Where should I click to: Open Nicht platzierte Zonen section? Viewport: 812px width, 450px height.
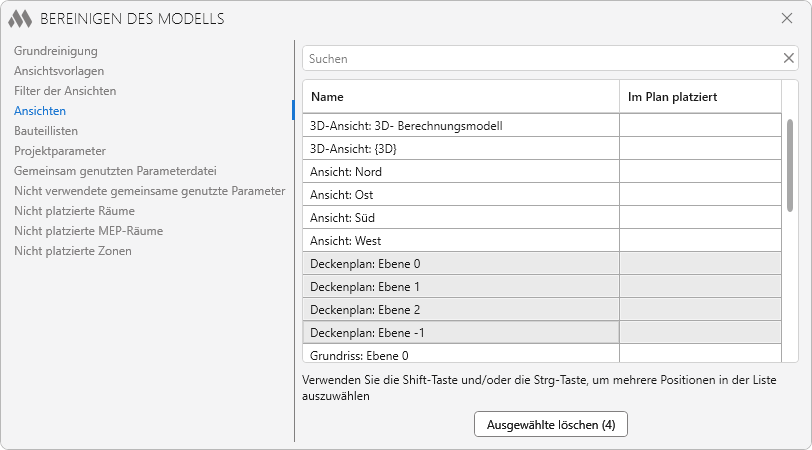click(72, 250)
